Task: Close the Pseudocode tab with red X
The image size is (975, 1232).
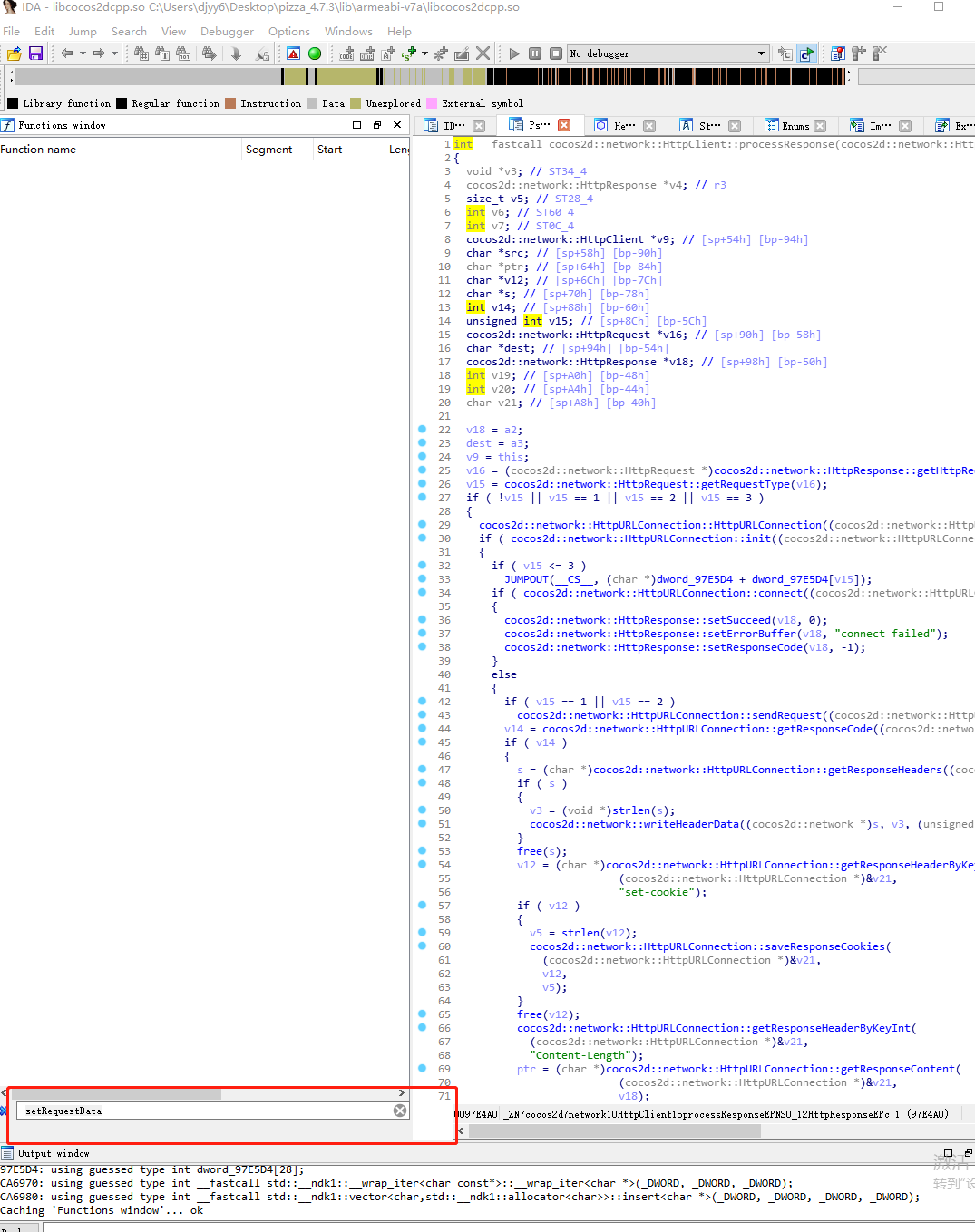Action: tap(564, 125)
